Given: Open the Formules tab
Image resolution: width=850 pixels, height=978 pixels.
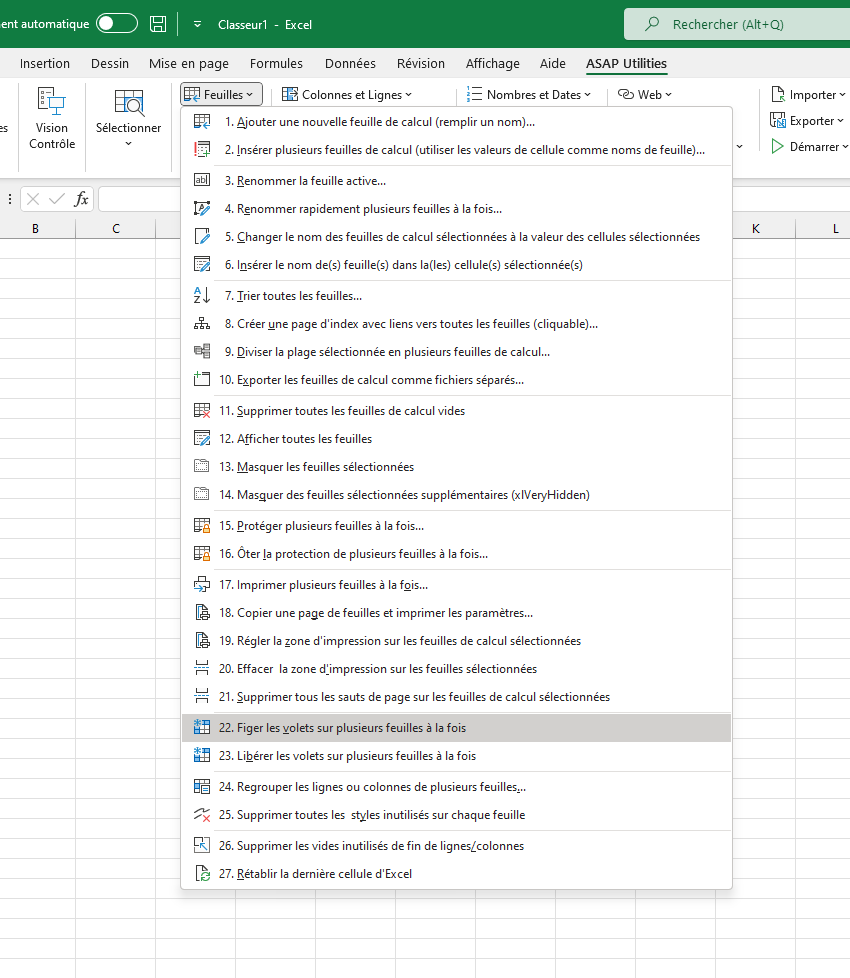Looking at the screenshot, I should [x=276, y=64].
